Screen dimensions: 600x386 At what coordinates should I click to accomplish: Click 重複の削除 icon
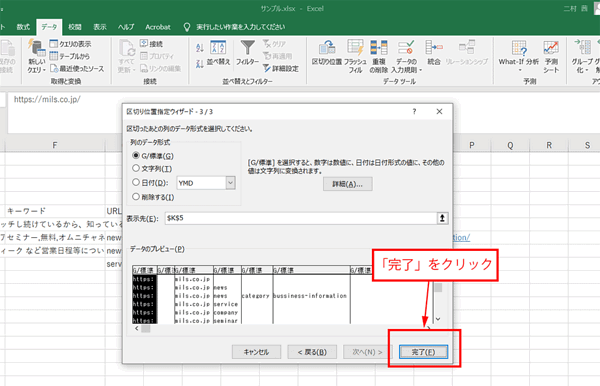click(x=378, y=47)
